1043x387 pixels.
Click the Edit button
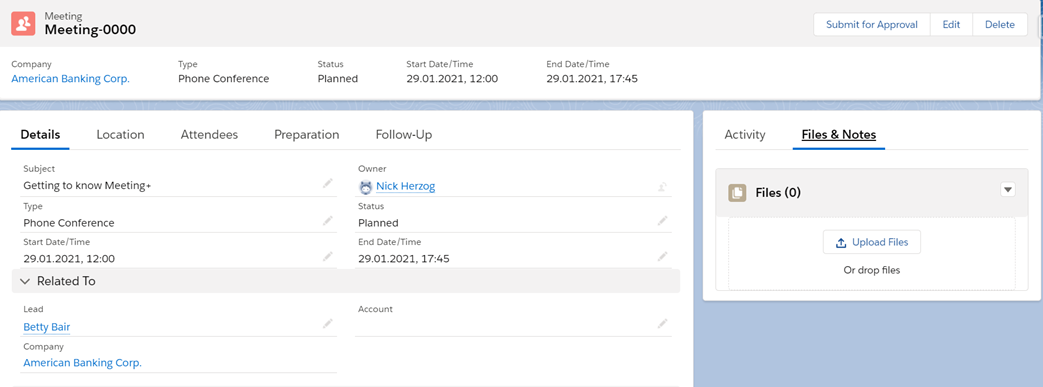pos(951,25)
